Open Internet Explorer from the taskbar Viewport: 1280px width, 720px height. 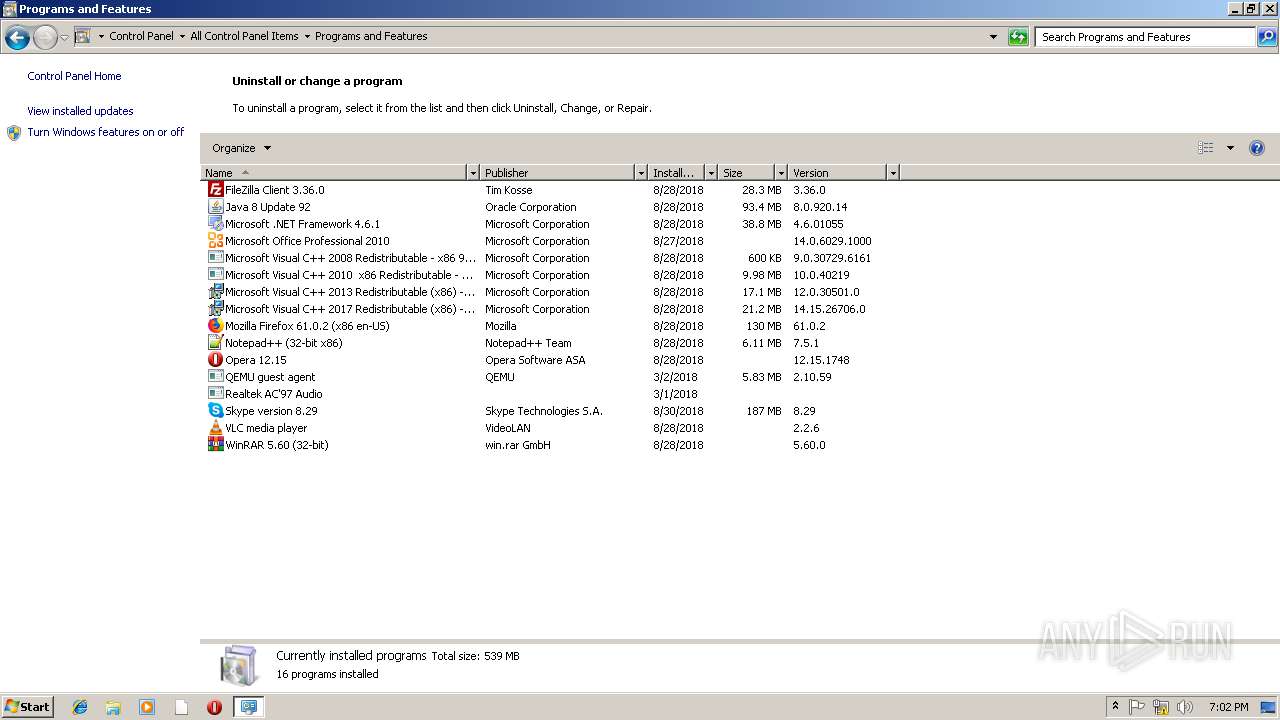coord(80,707)
